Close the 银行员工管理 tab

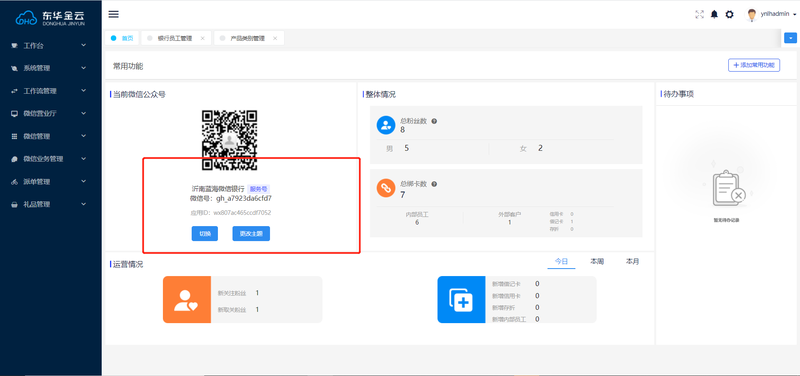[x=203, y=38]
